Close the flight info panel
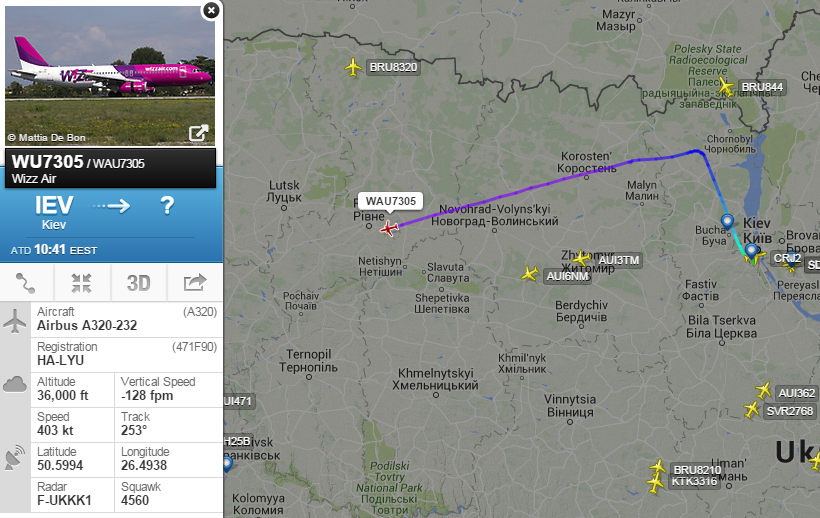This screenshot has height=518, width=820. (x=211, y=10)
